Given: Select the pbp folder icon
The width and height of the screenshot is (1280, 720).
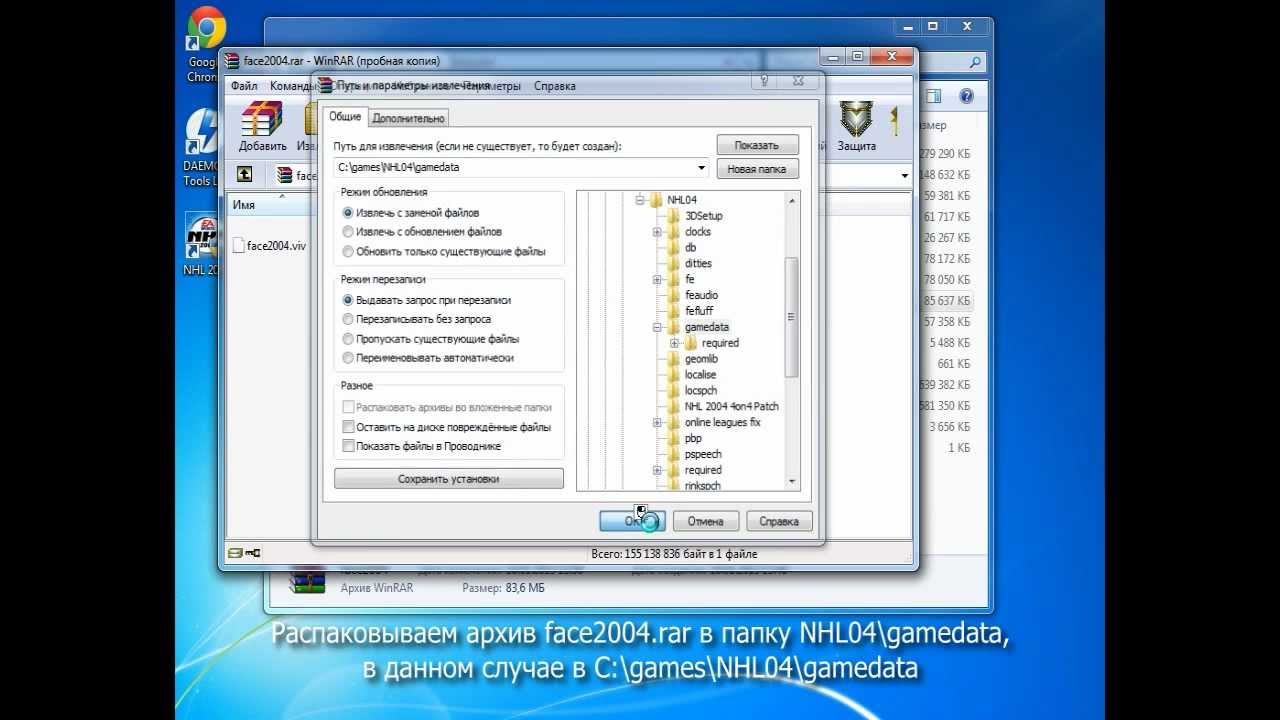Looking at the screenshot, I should point(674,438).
